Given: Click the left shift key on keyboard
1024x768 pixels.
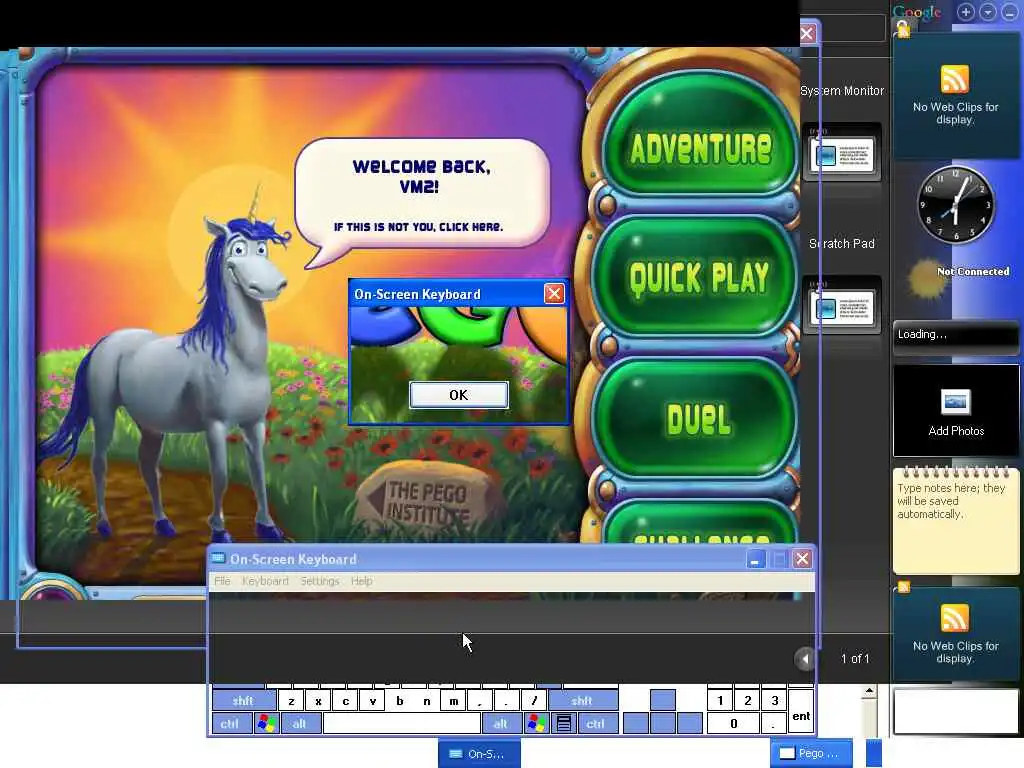Looking at the screenshot, I should click(244, 701).
